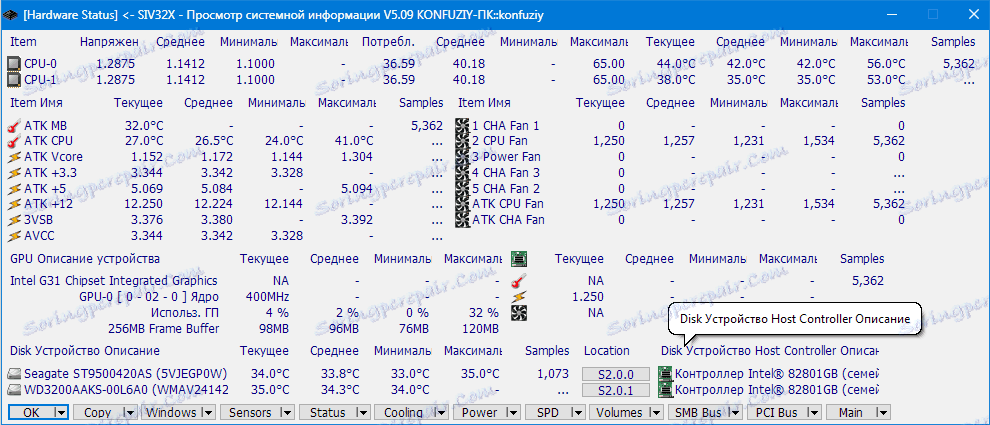This screenshot has width=990, height=425.
Task: Click the GPU Описание устройства header
Action: pyautogui.click(x=85, y=259)
